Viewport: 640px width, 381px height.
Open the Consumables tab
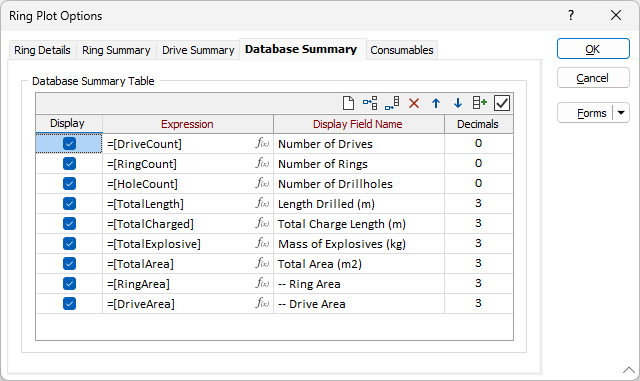pyautogui.click(x=402, y=50)
